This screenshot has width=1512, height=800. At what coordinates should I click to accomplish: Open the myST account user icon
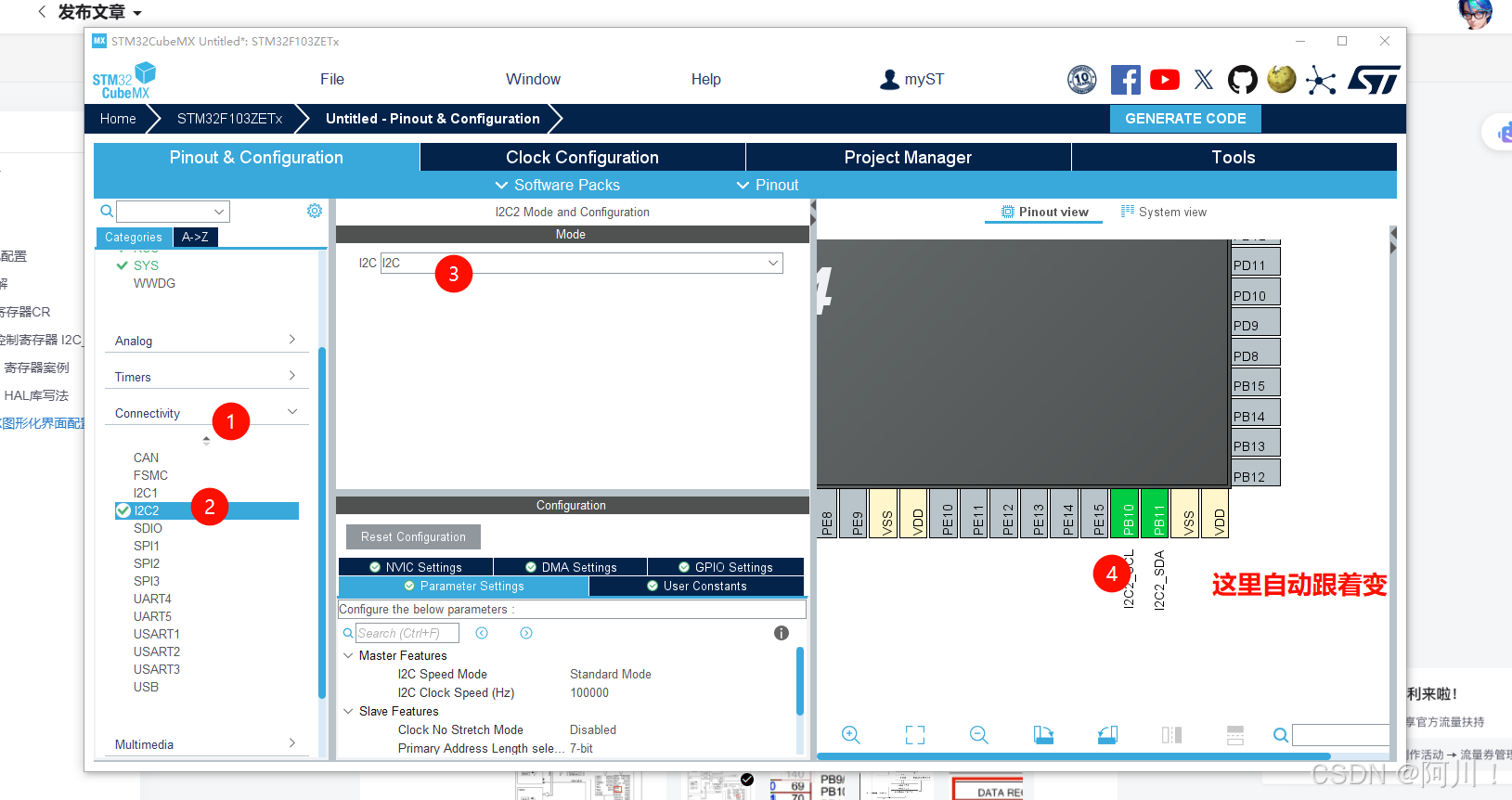(x=889, y=80)
